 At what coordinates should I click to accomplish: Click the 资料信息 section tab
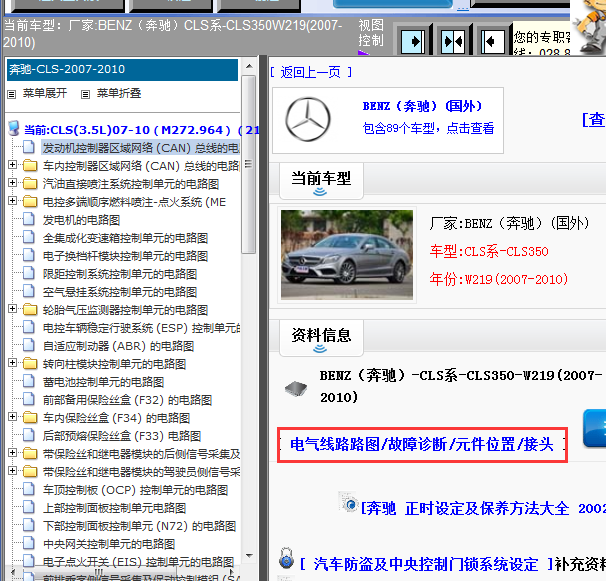point(321,337)
